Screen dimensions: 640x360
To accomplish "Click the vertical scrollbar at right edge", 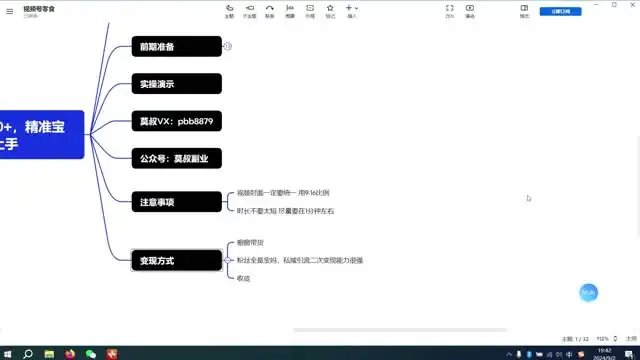I will (638, 186).
